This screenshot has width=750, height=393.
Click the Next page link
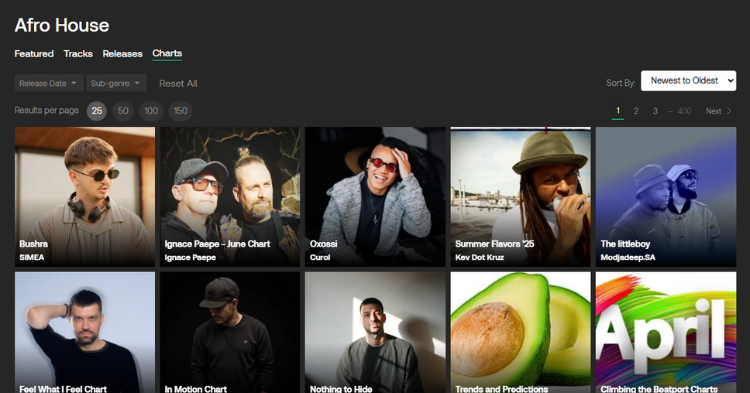[718, 111]
